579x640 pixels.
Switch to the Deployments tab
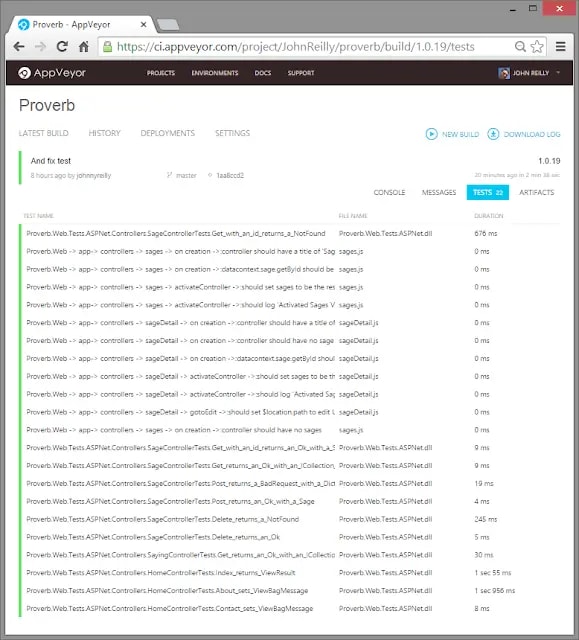(x=167, y=133)
